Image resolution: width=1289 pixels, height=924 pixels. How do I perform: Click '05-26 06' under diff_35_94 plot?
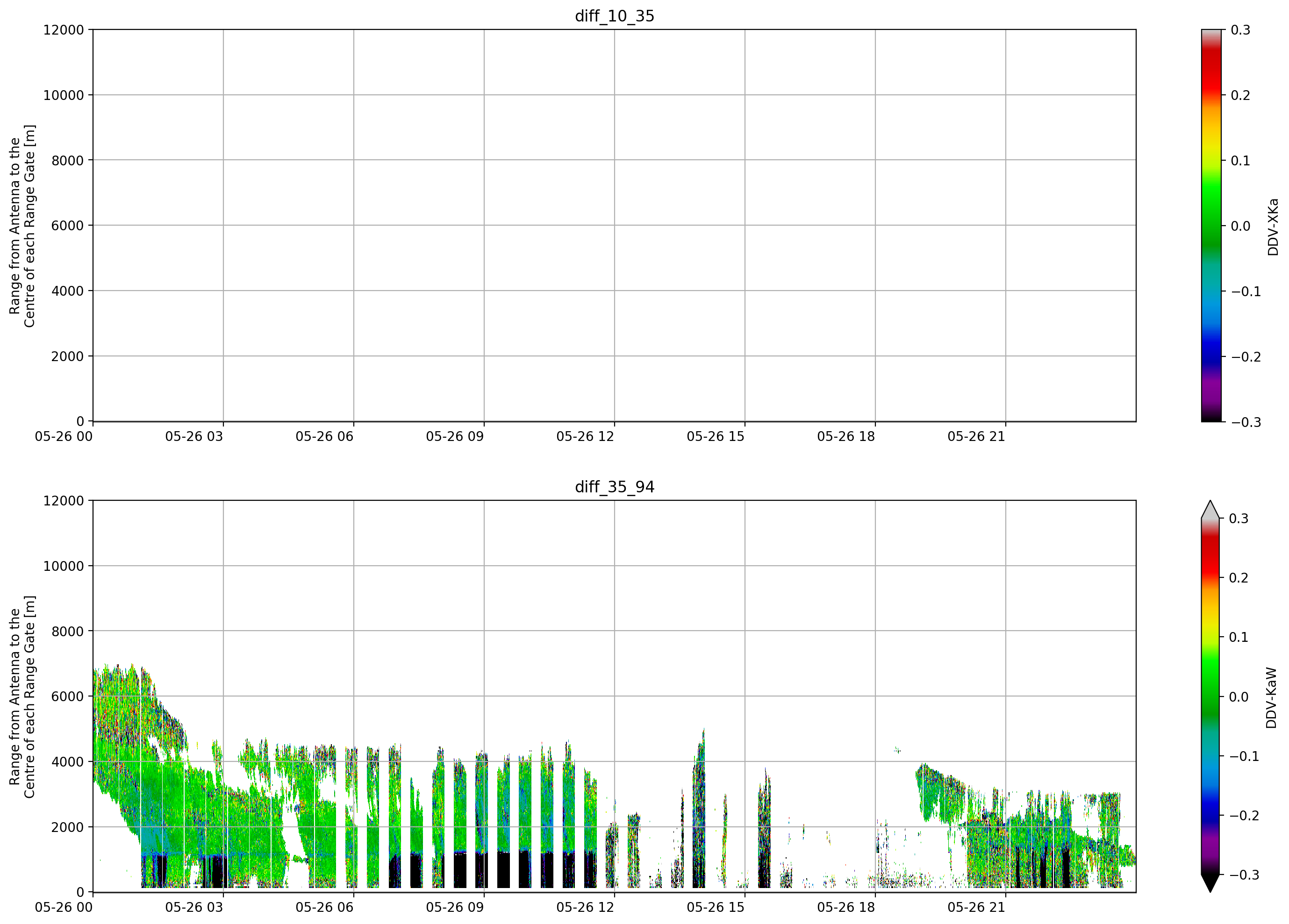click(x=324, y=907)
